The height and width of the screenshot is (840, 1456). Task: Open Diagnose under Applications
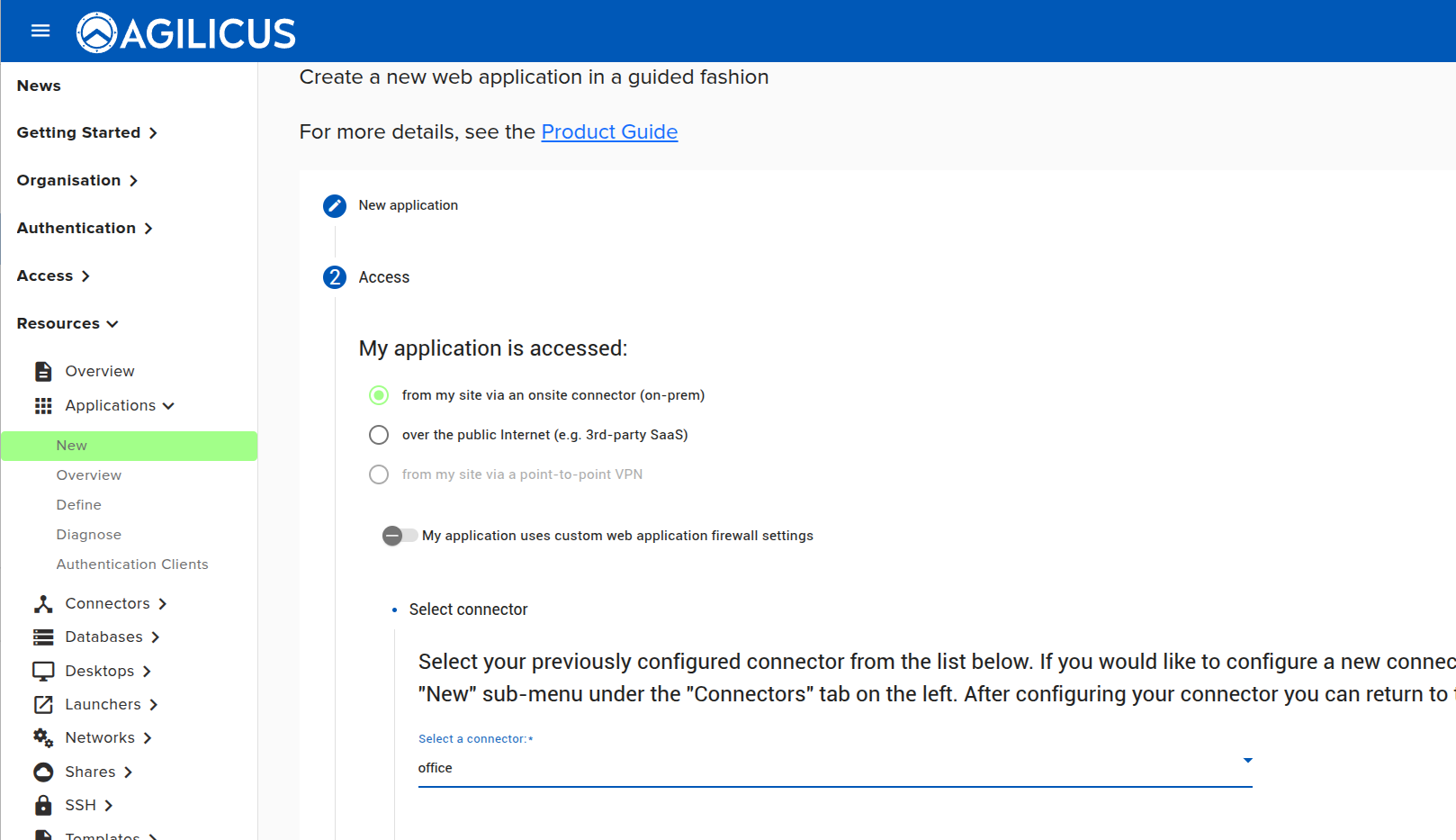click(x=89, y=535)
